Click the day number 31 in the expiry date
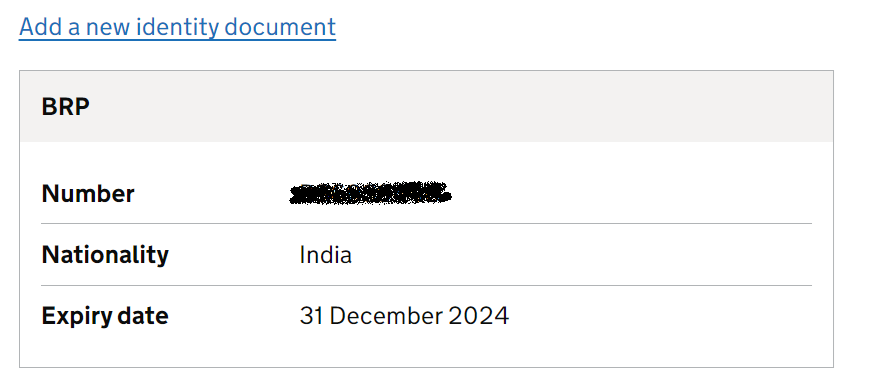This screenshot has width=880, height=384. point(311,316)
